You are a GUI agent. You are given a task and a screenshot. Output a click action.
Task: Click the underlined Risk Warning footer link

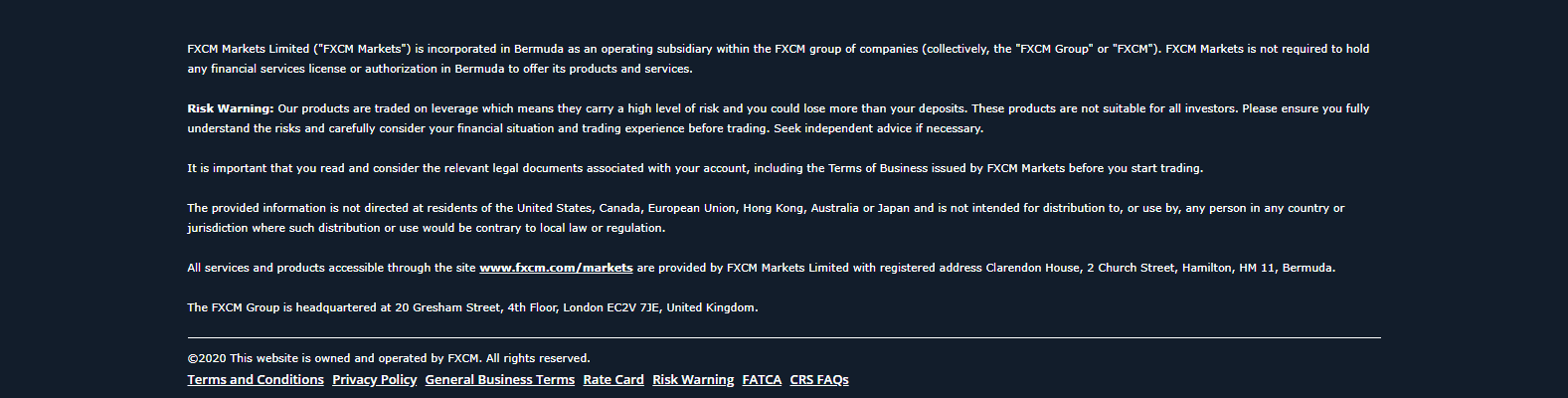[693, 380]
